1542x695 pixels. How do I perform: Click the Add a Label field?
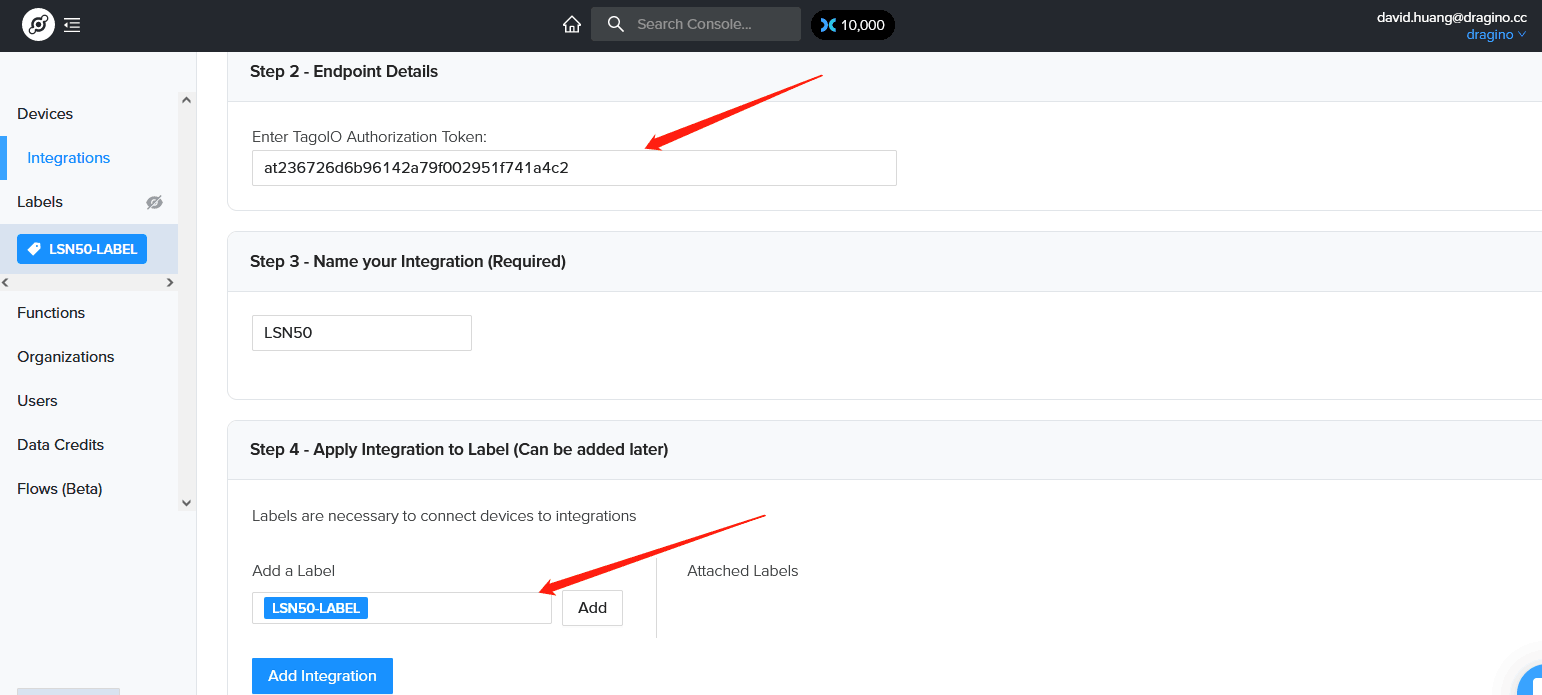[402, 608]
